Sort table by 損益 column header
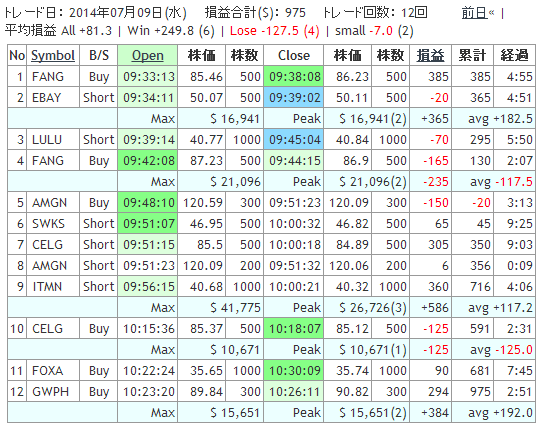540x429 pixels. click(x=430, y=55)
